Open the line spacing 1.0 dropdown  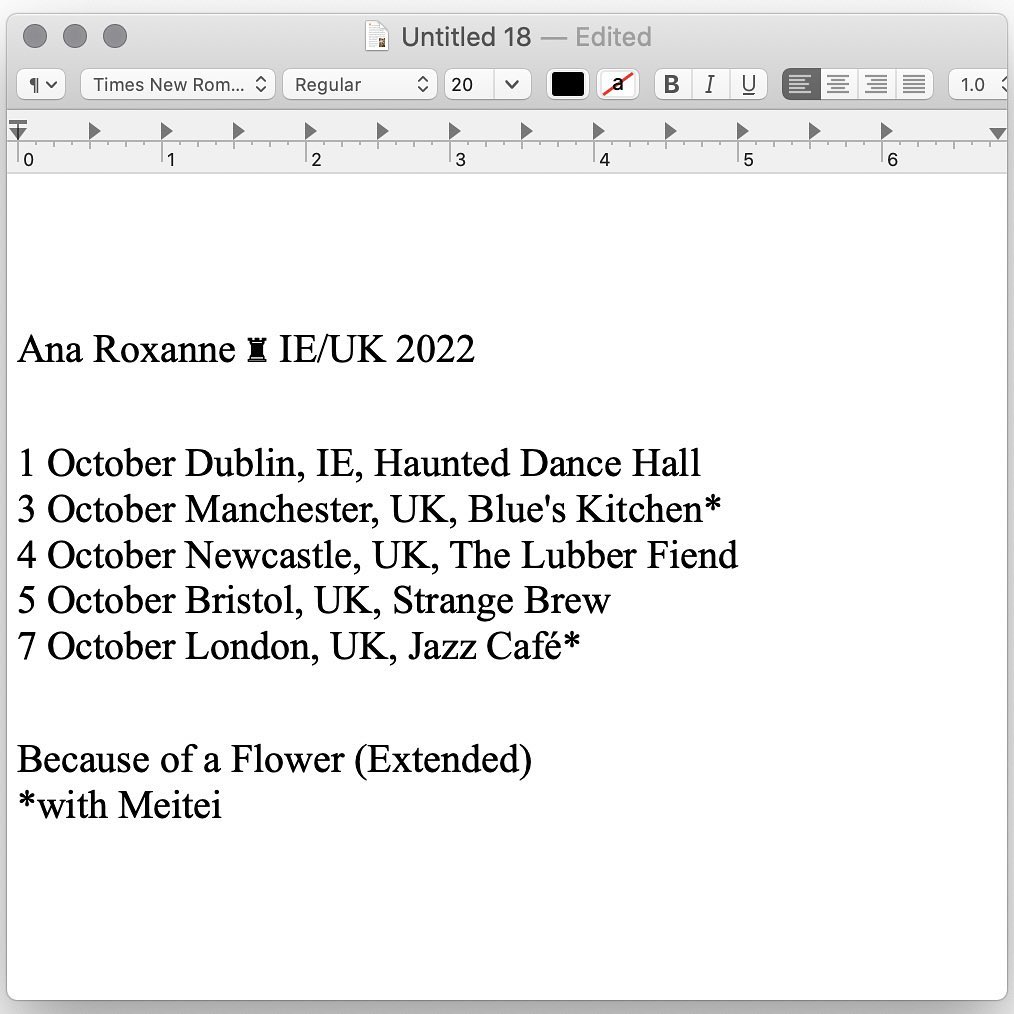click(x=980, y=85)
